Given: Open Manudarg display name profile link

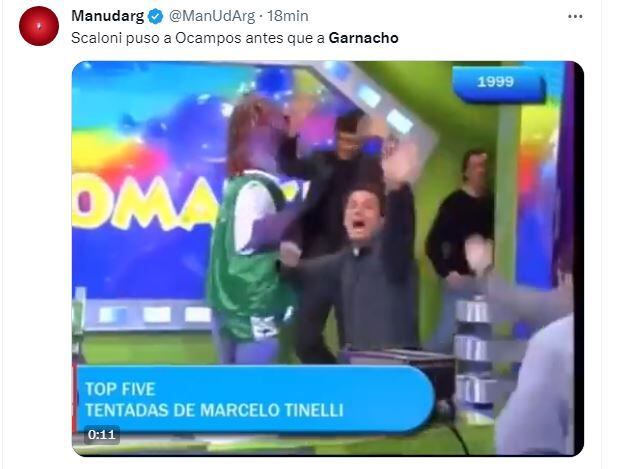Looking at the screenshot, I should [108, 16].
